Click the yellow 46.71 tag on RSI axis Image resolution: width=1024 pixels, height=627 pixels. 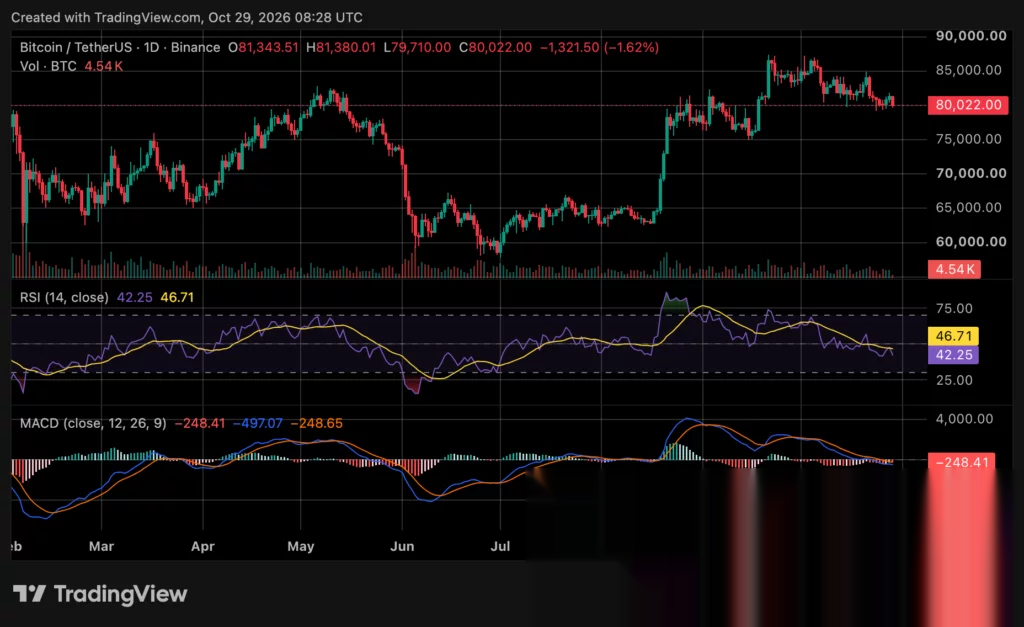pos(953,336)
